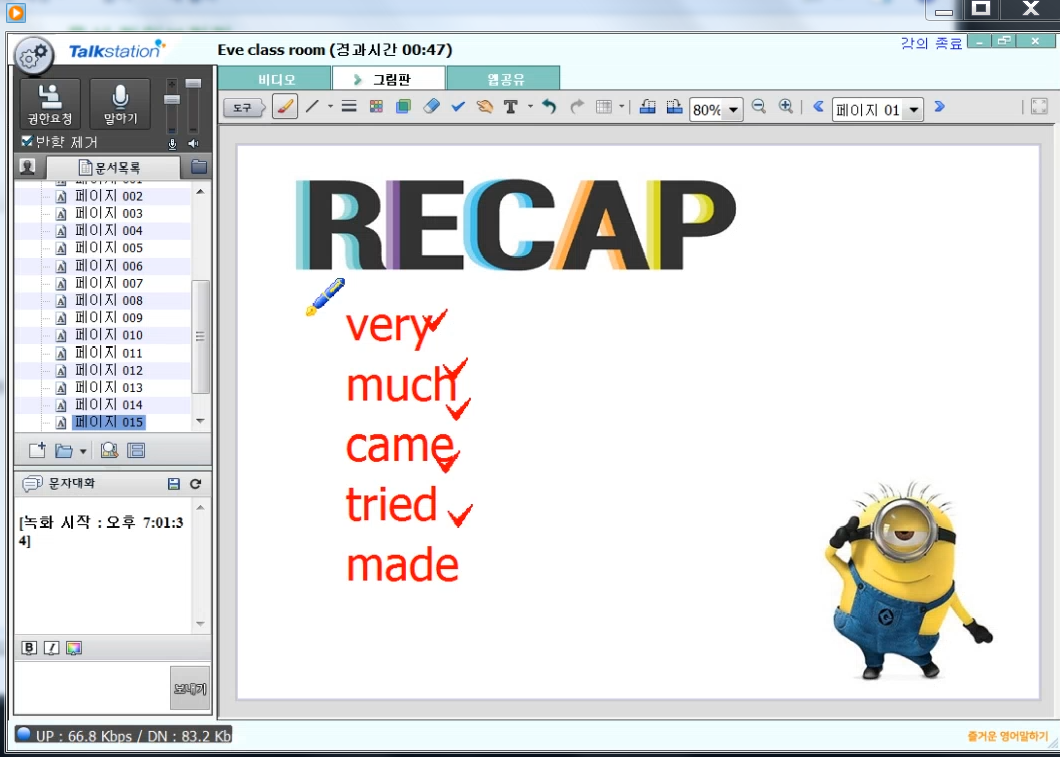This screenshot has height=757, width=1060.
Task: Click the microphone volume slider handle
Action: click(172, 100)
